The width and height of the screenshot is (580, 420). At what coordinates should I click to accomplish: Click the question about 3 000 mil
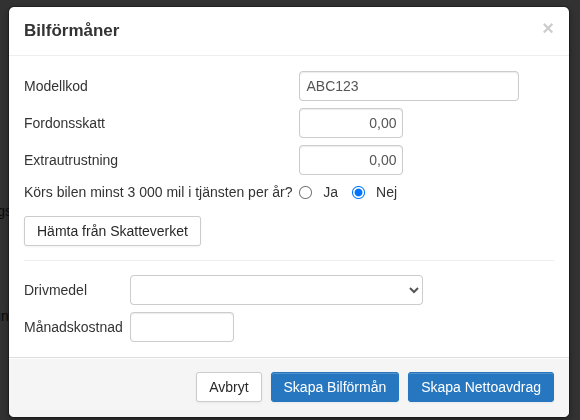[158, 192]
